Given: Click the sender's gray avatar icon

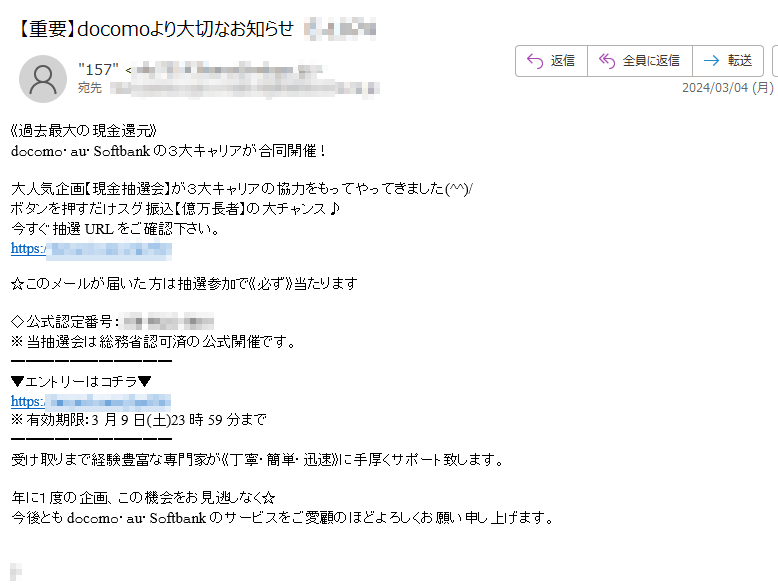Looking at the screenshot, I should (x=43, y=79).
